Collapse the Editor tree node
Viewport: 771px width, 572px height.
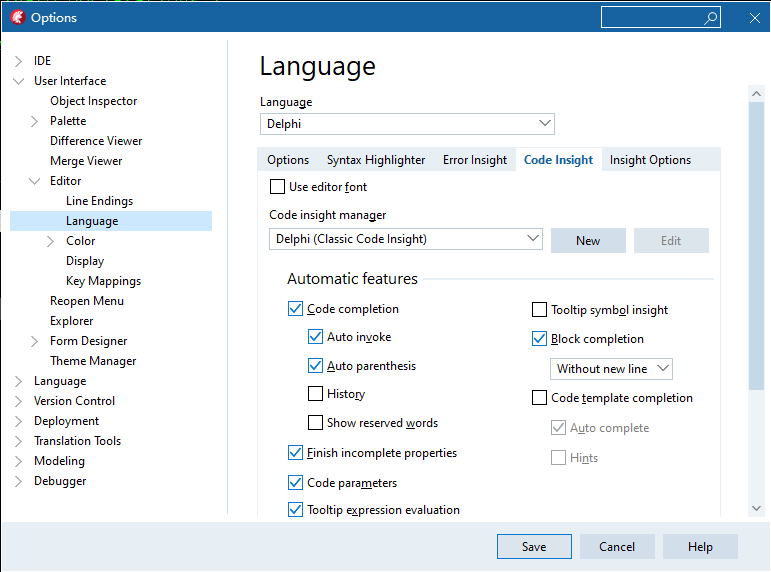coord(34,181)
